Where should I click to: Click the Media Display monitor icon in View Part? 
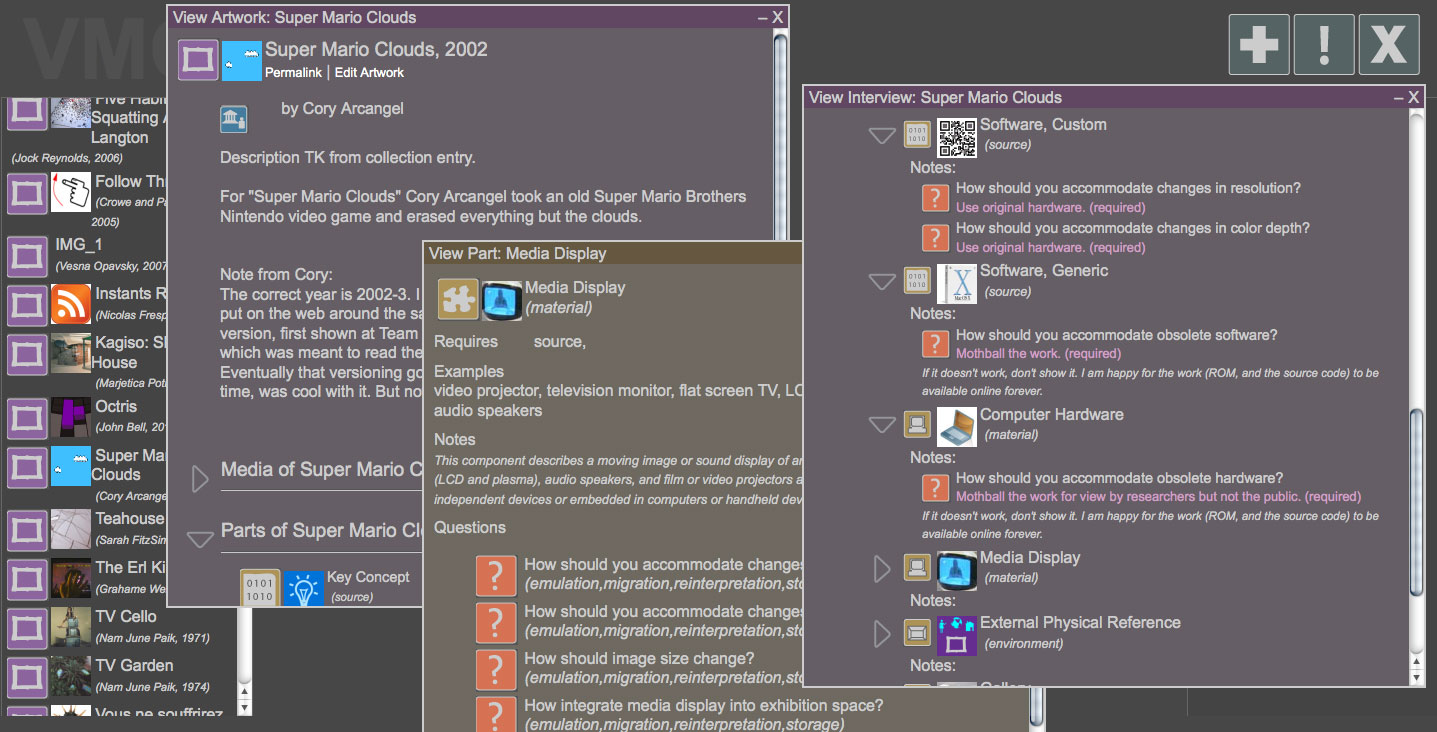(x=502, y=299)
